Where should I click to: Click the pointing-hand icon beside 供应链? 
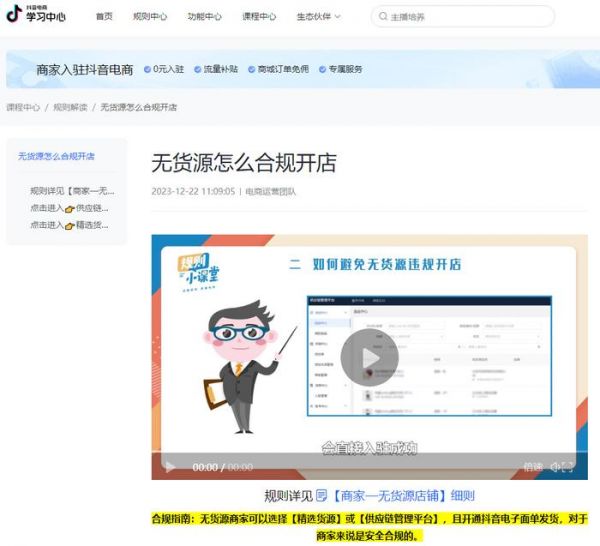(x=70, y=209)
